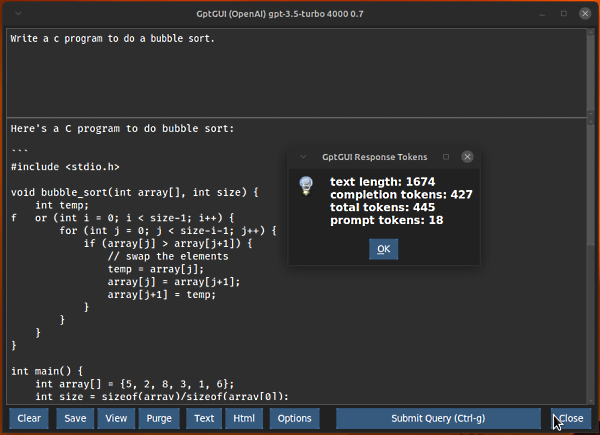Click the 'temp = array[j];' line
This screenshot has width=600, height=435.
[156, 269]
